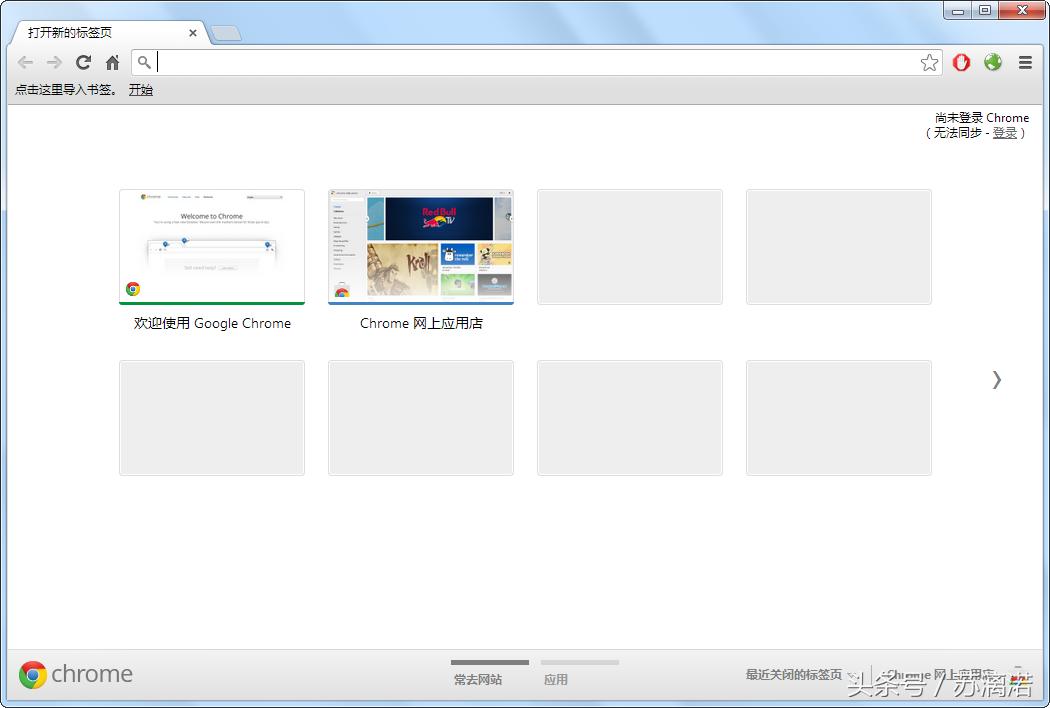
Task: Close the 打开新的标签页 tab
Action: pyautogui.click(x=193, y=33)
